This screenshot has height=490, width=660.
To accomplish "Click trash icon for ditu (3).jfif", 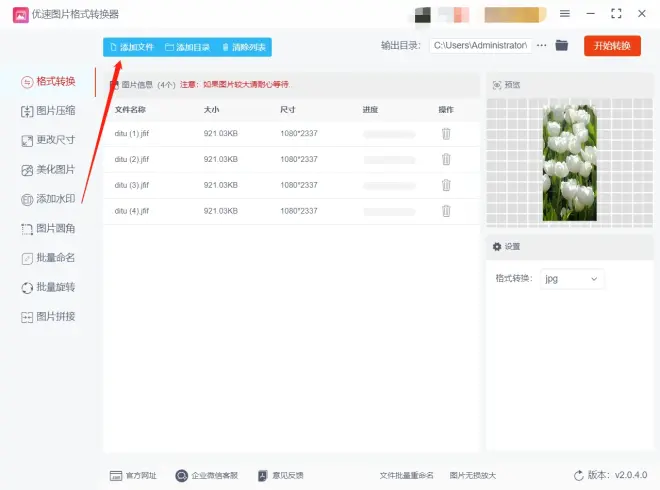I will [446, 185].
